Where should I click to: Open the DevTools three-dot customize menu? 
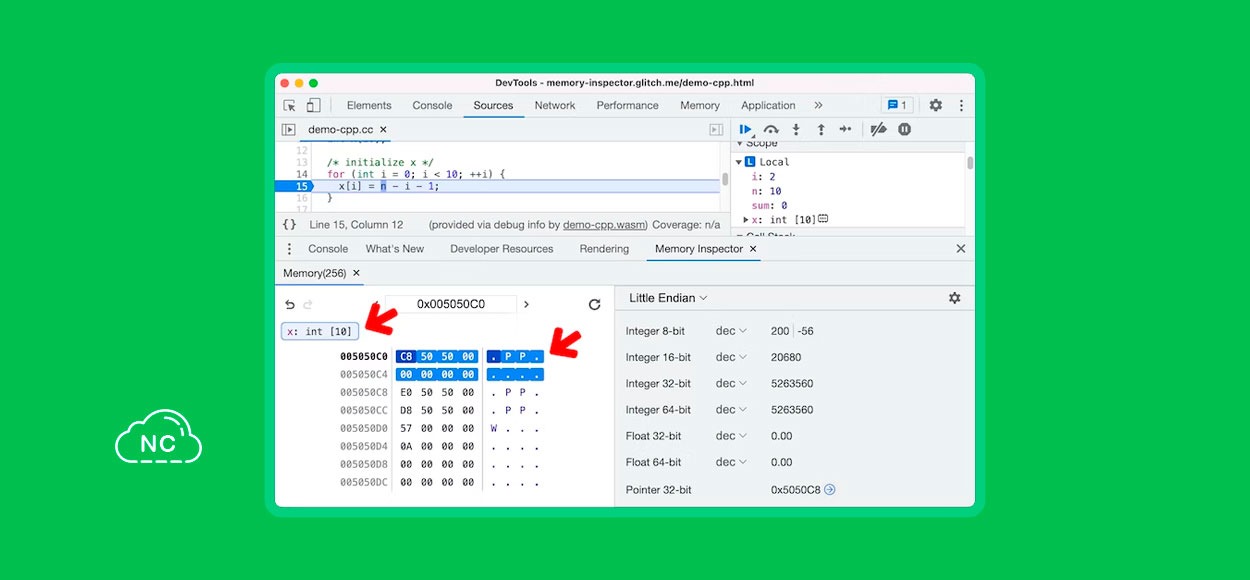tap(961, 105)
